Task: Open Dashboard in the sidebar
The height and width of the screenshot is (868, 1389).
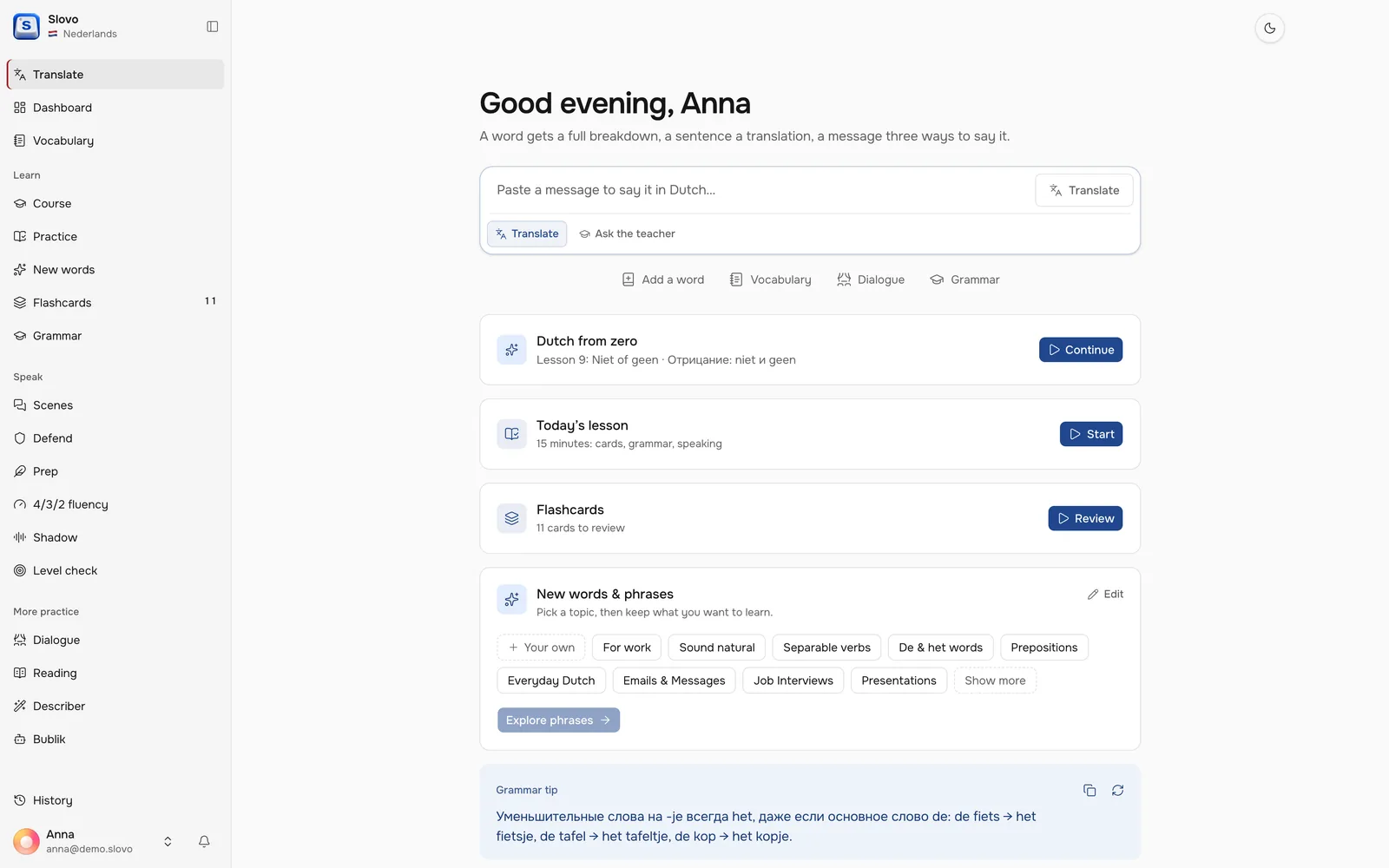Action: pos(115,108)
